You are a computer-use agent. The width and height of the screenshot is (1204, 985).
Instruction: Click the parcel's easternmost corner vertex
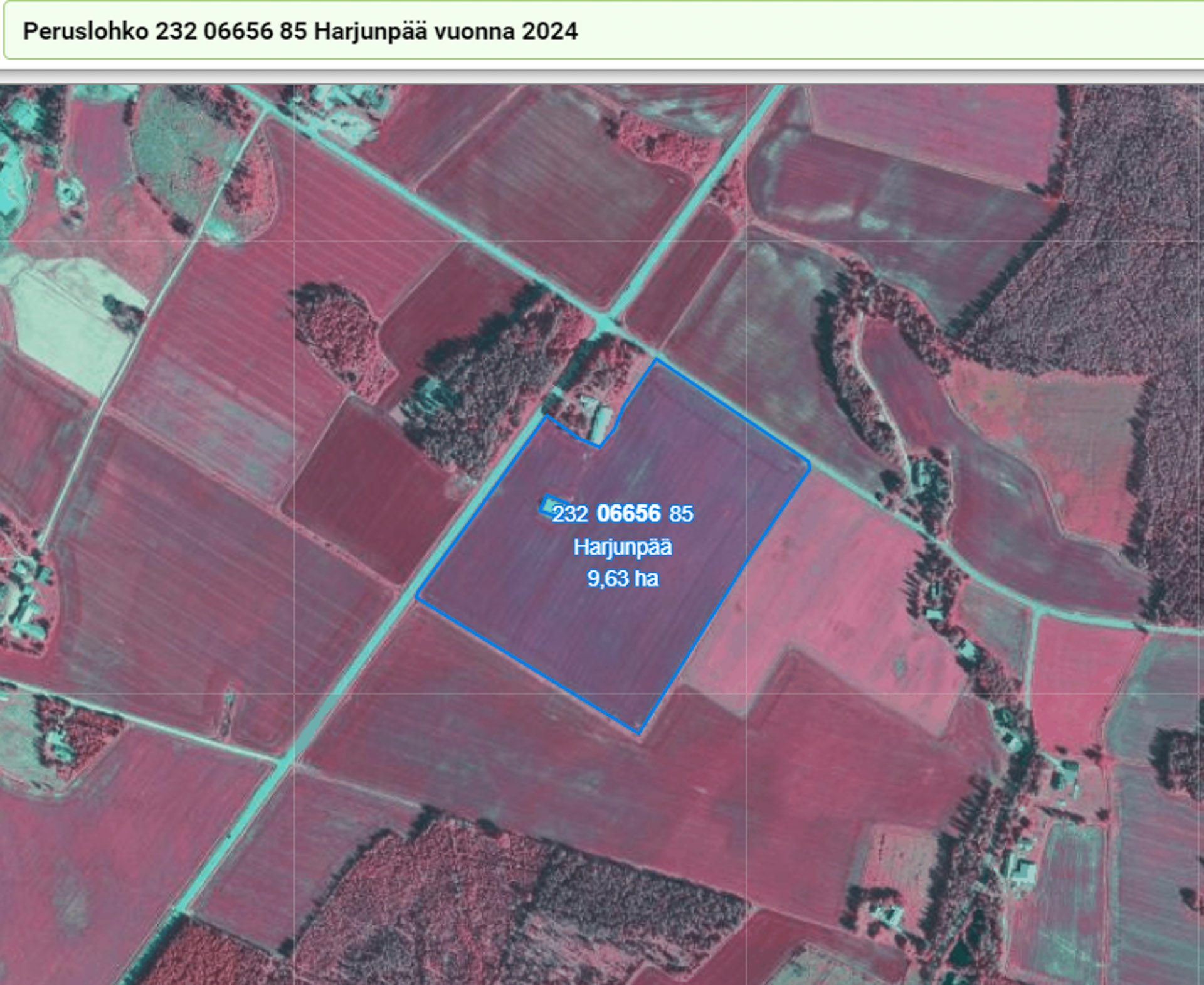pos(810,466)
